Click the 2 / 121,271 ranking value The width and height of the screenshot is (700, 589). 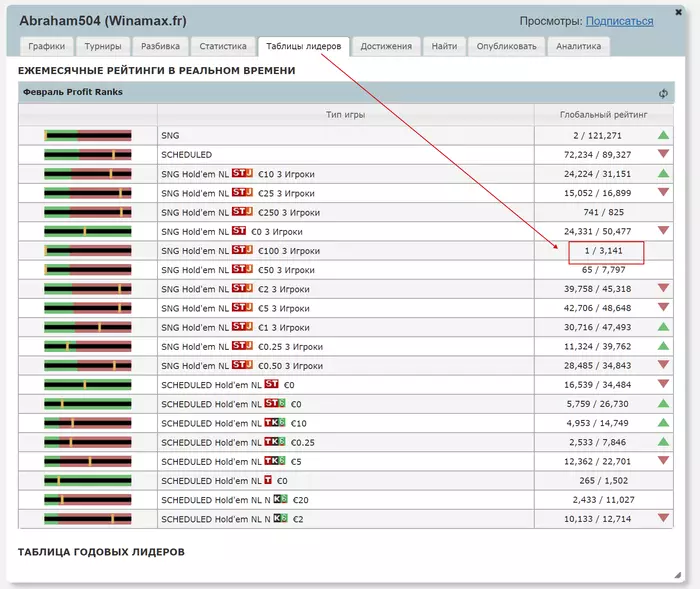coord(597,135)
